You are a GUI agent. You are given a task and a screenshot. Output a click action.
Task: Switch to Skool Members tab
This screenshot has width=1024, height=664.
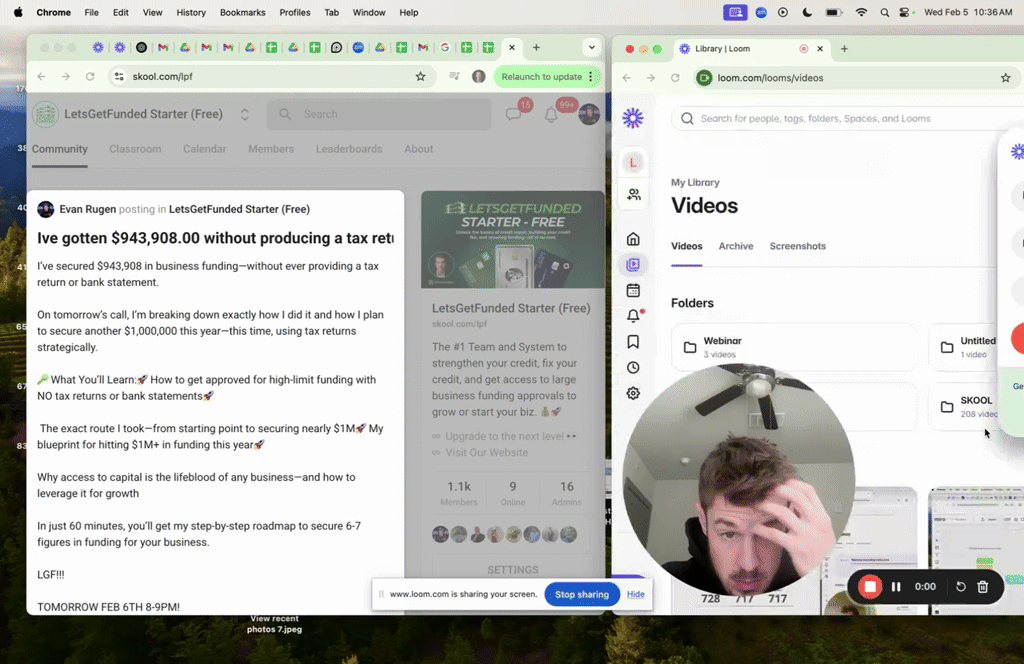[x=271, y=149]
